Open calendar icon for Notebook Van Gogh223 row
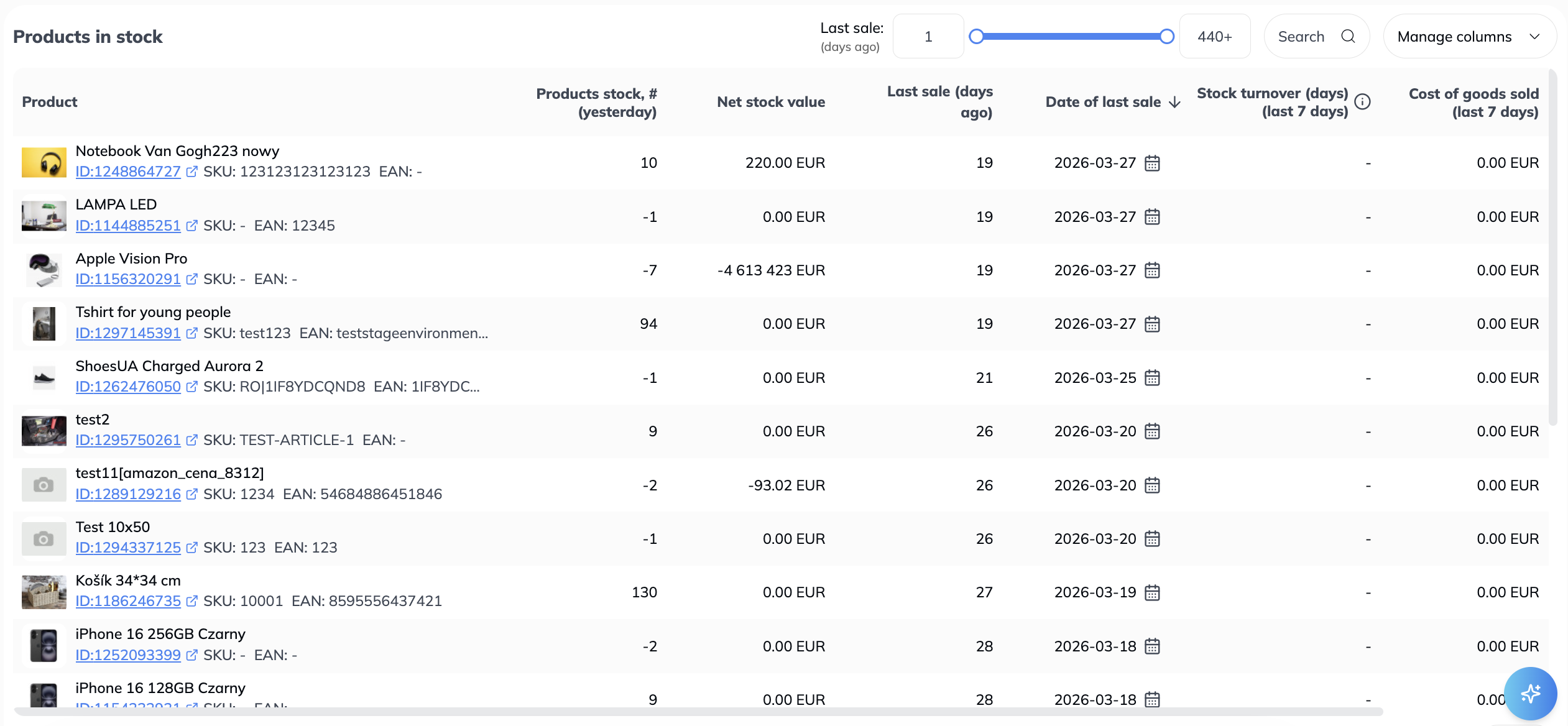 [1152, 163]
